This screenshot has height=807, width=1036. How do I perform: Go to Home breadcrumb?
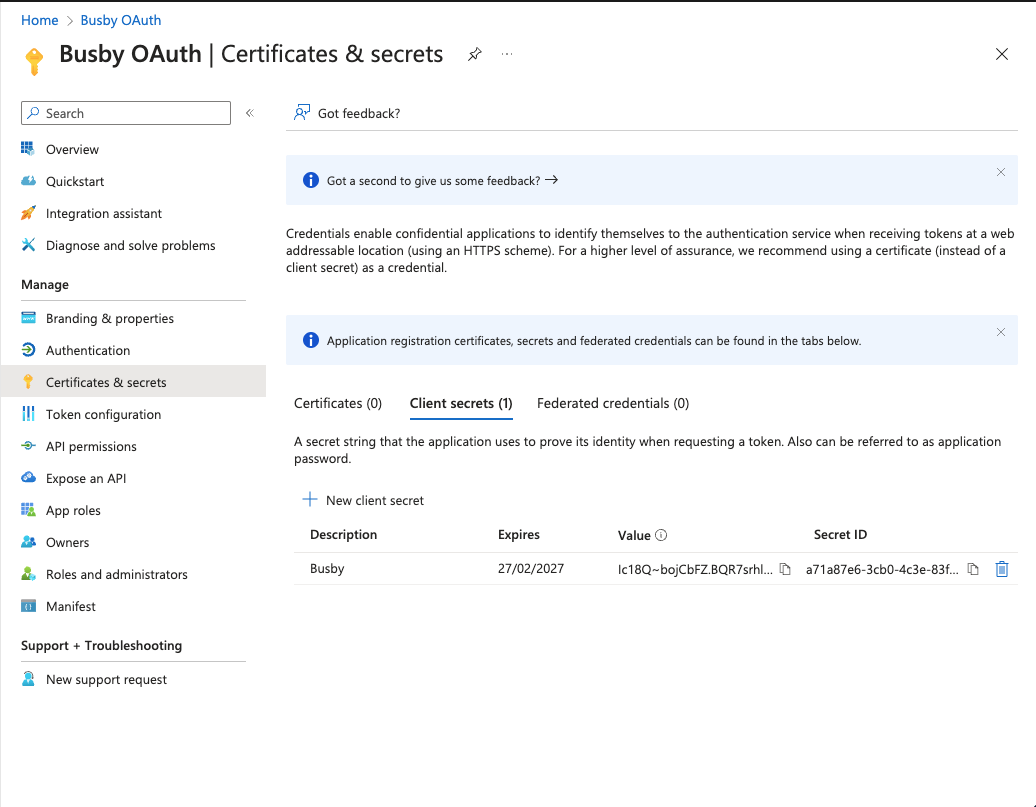click(40, 20)
